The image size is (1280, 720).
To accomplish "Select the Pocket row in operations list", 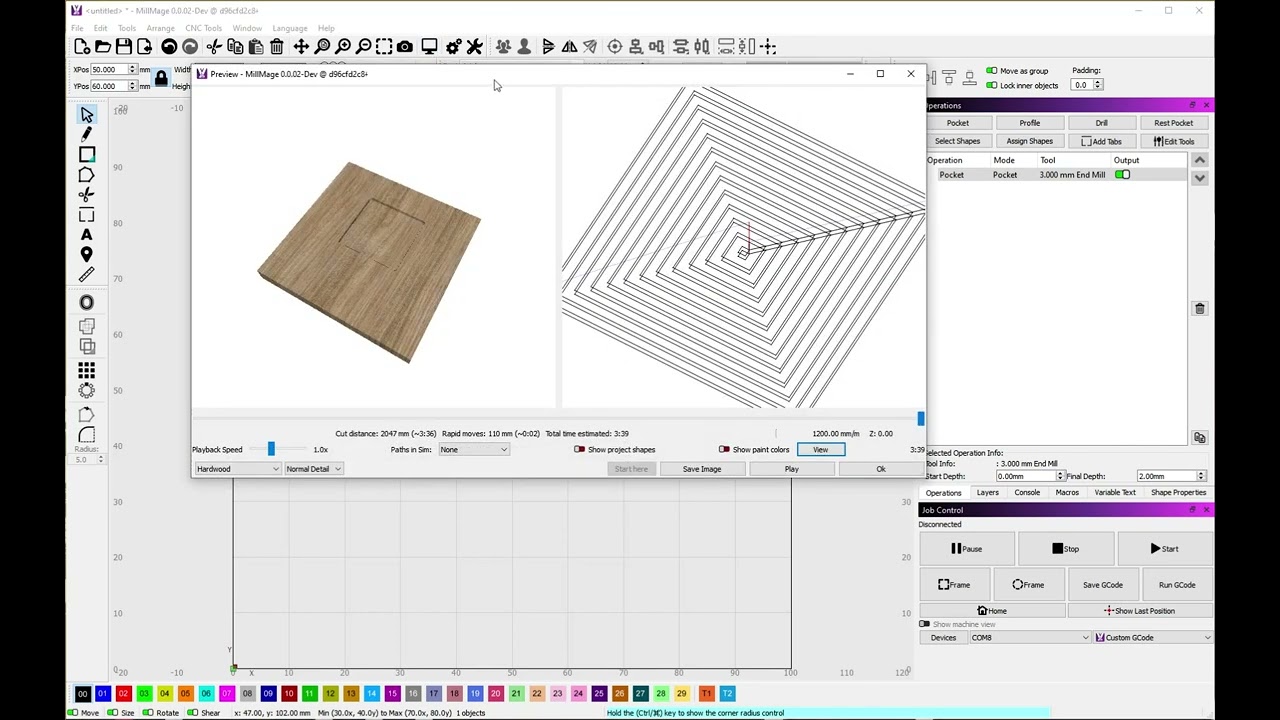I will click(1058, 175).
